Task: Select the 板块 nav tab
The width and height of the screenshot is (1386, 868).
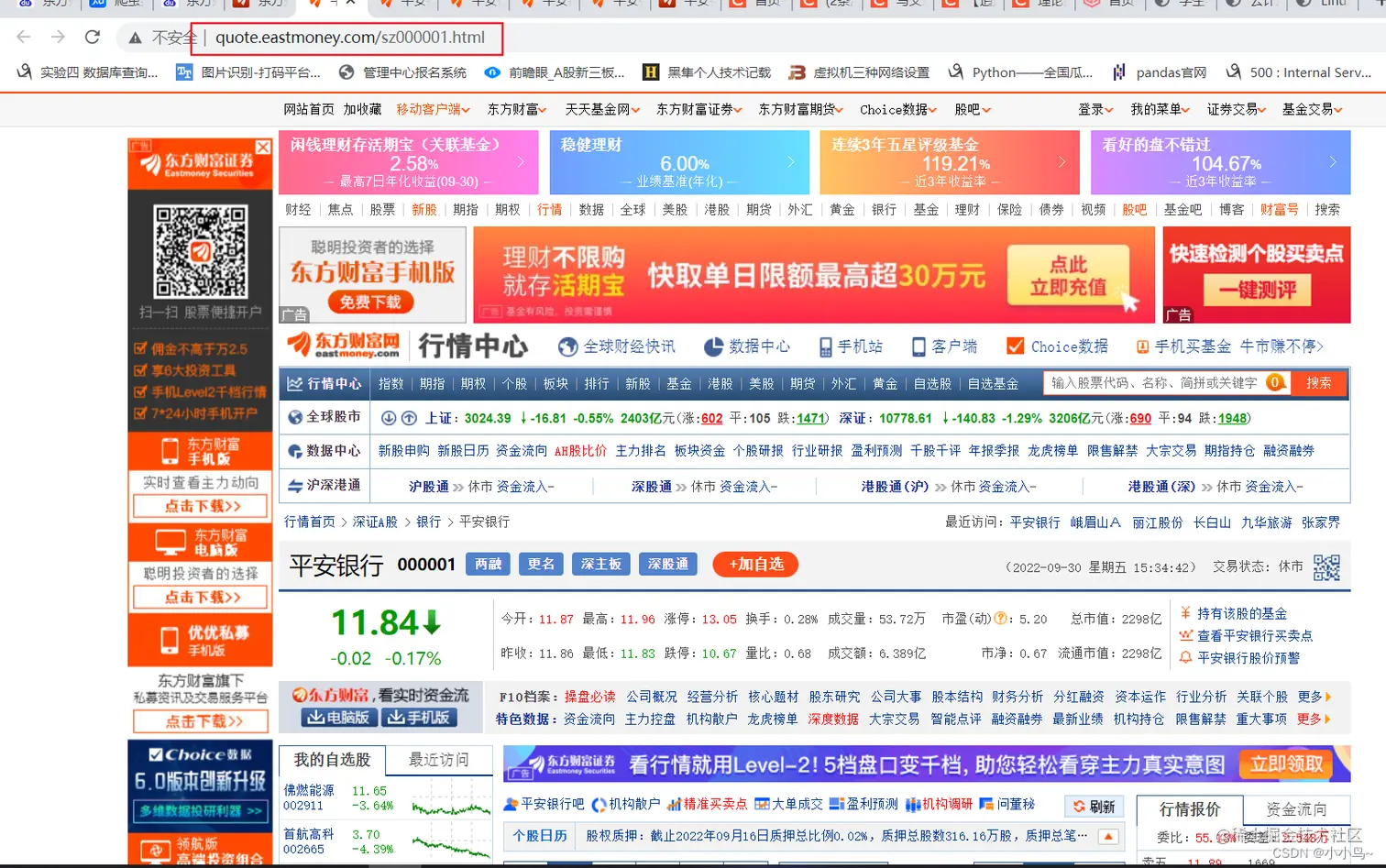Action: pyautogui.click(x=555, y=383)
